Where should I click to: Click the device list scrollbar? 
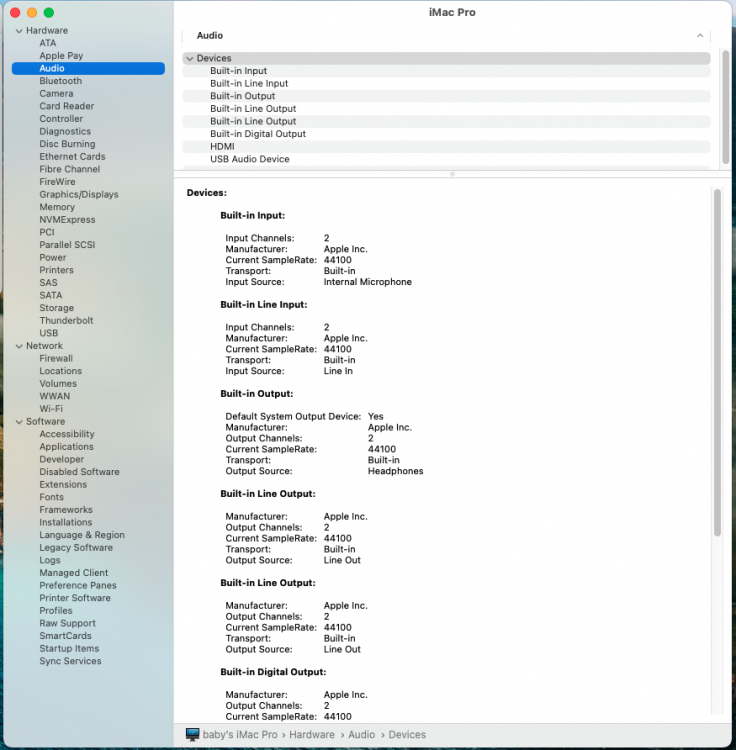[725, 107]
